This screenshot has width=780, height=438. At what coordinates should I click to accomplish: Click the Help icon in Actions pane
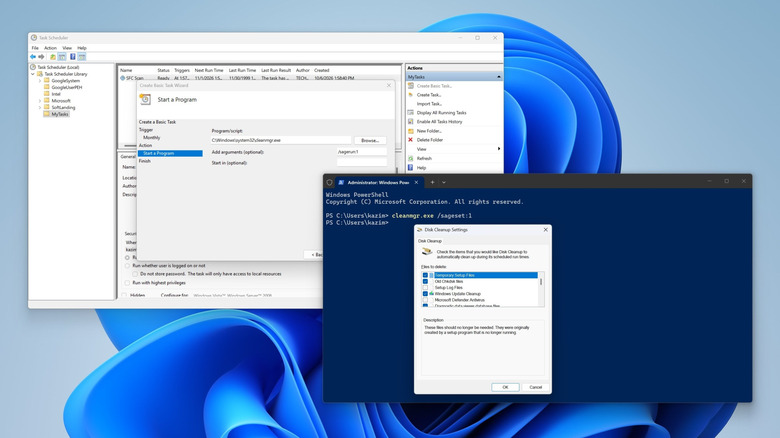(x=410, y=168)
